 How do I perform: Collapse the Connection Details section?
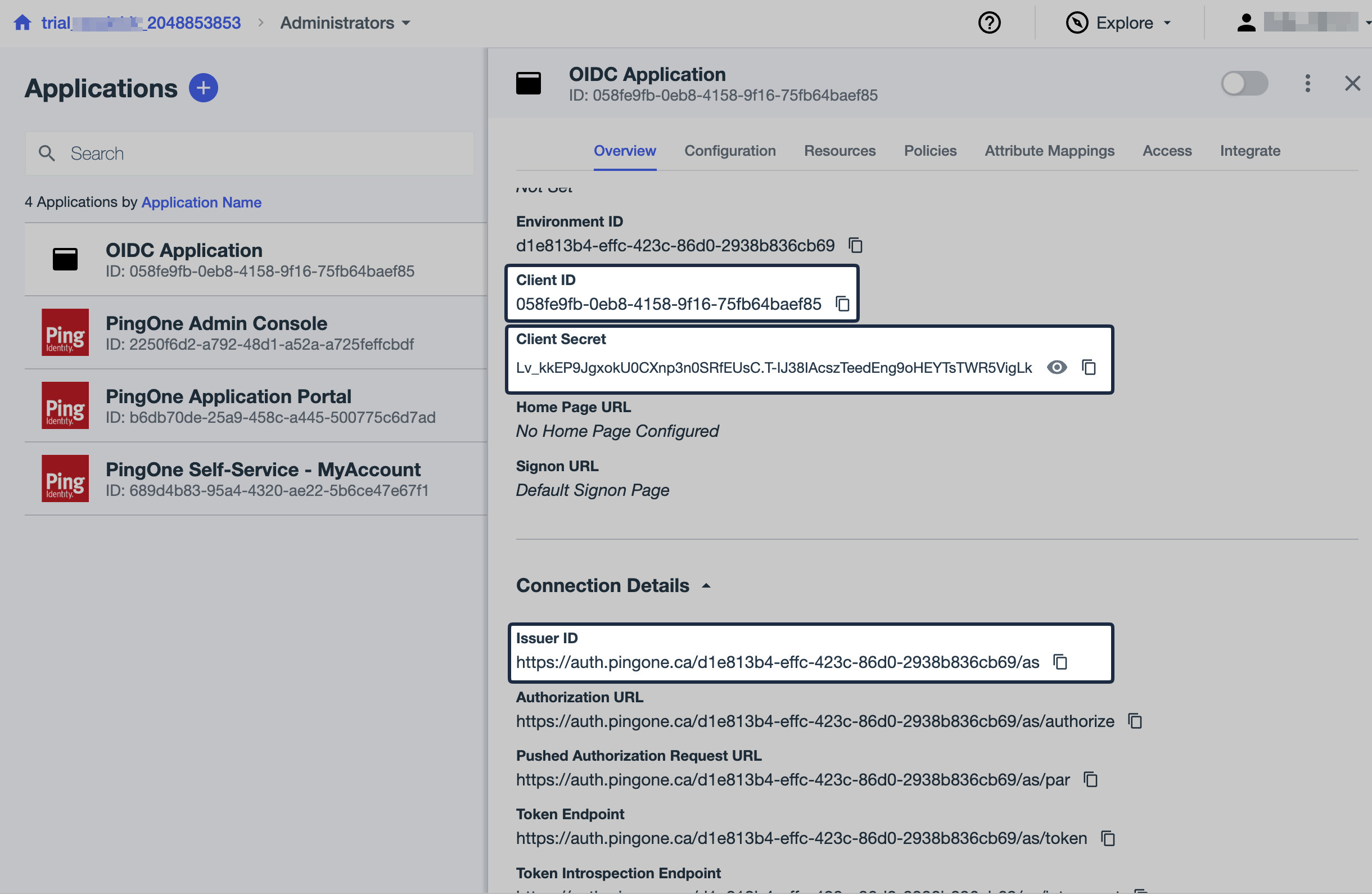(x=706, y=585)
